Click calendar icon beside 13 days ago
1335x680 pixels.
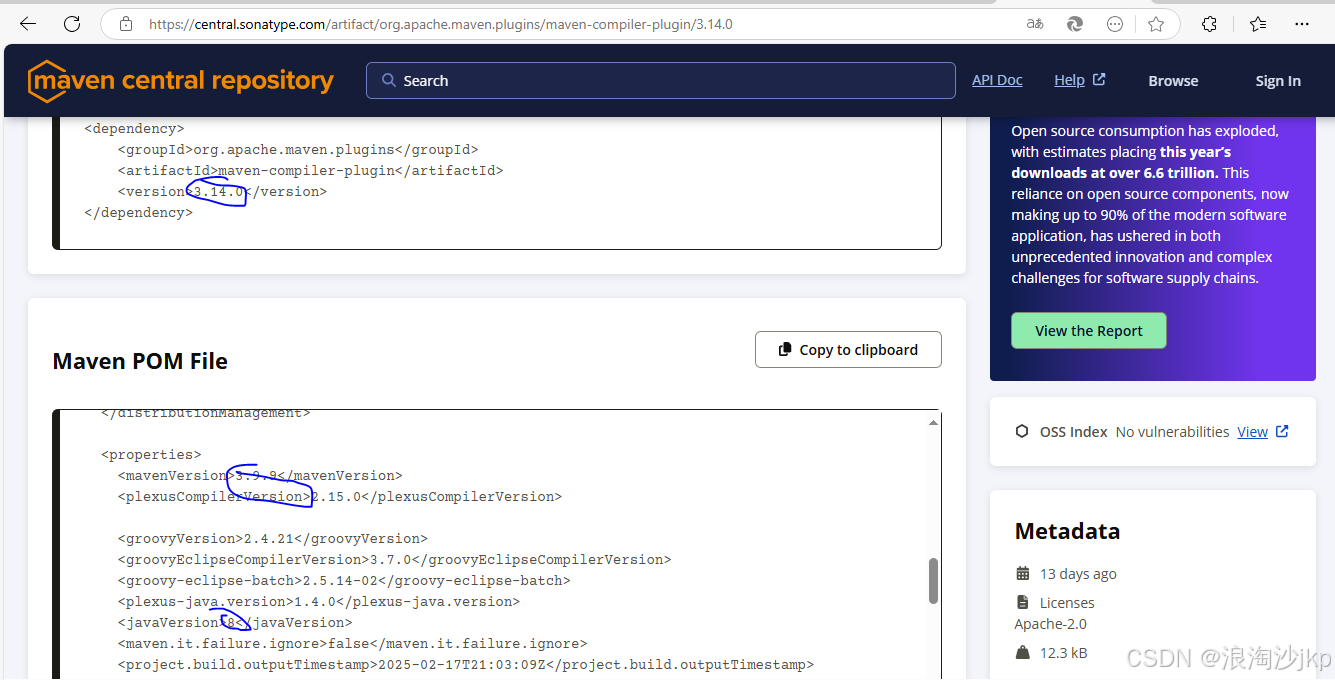pyautogui.click(x=1022, y=574)
